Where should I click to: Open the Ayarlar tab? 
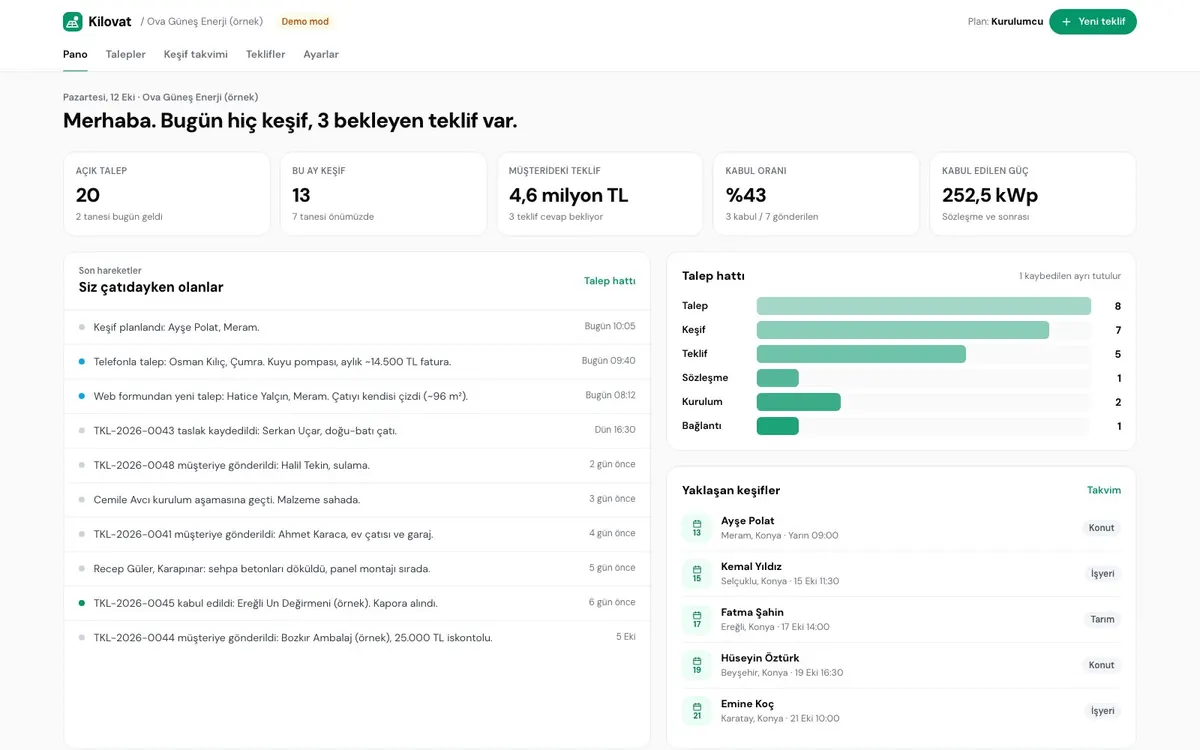(321, 54)
